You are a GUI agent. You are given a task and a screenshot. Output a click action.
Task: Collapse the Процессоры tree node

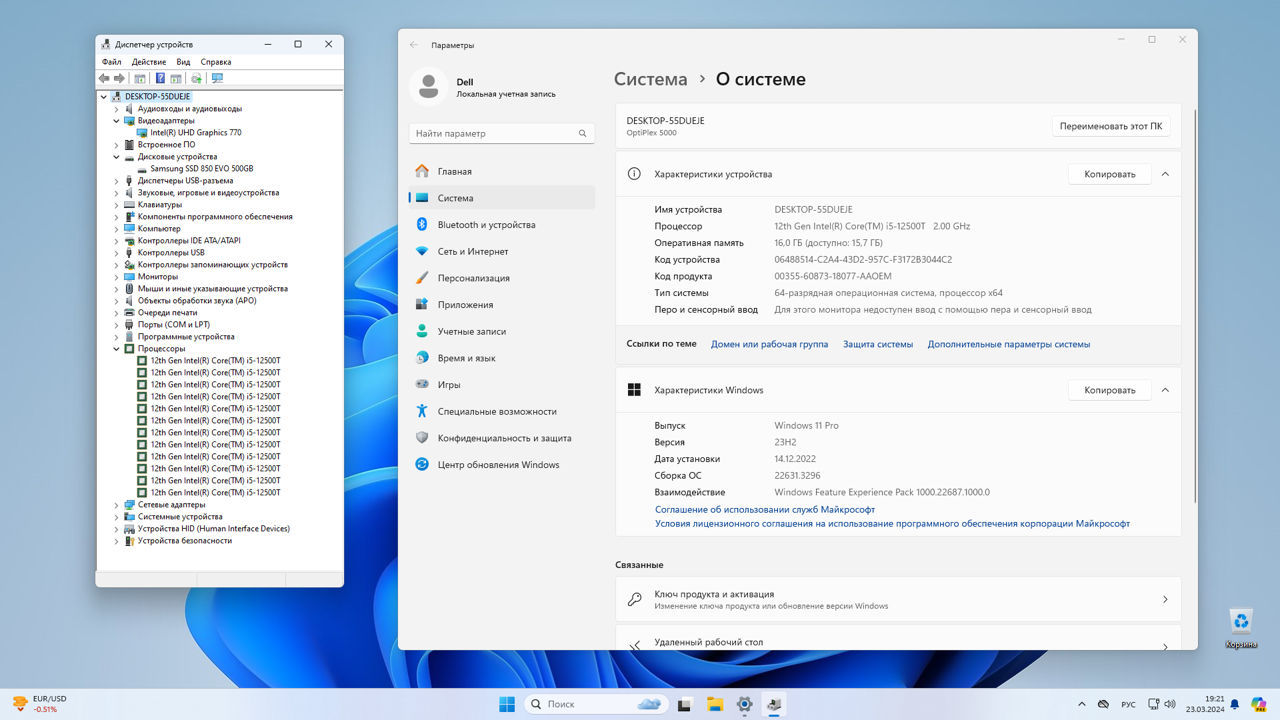point(116,349)
